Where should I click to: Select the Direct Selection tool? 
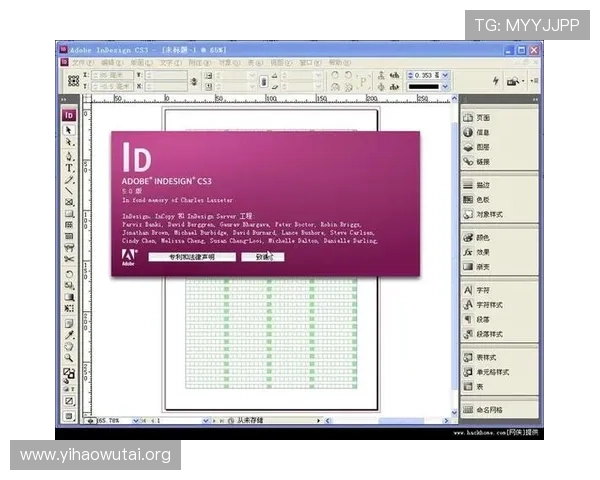tap(69, 142)
